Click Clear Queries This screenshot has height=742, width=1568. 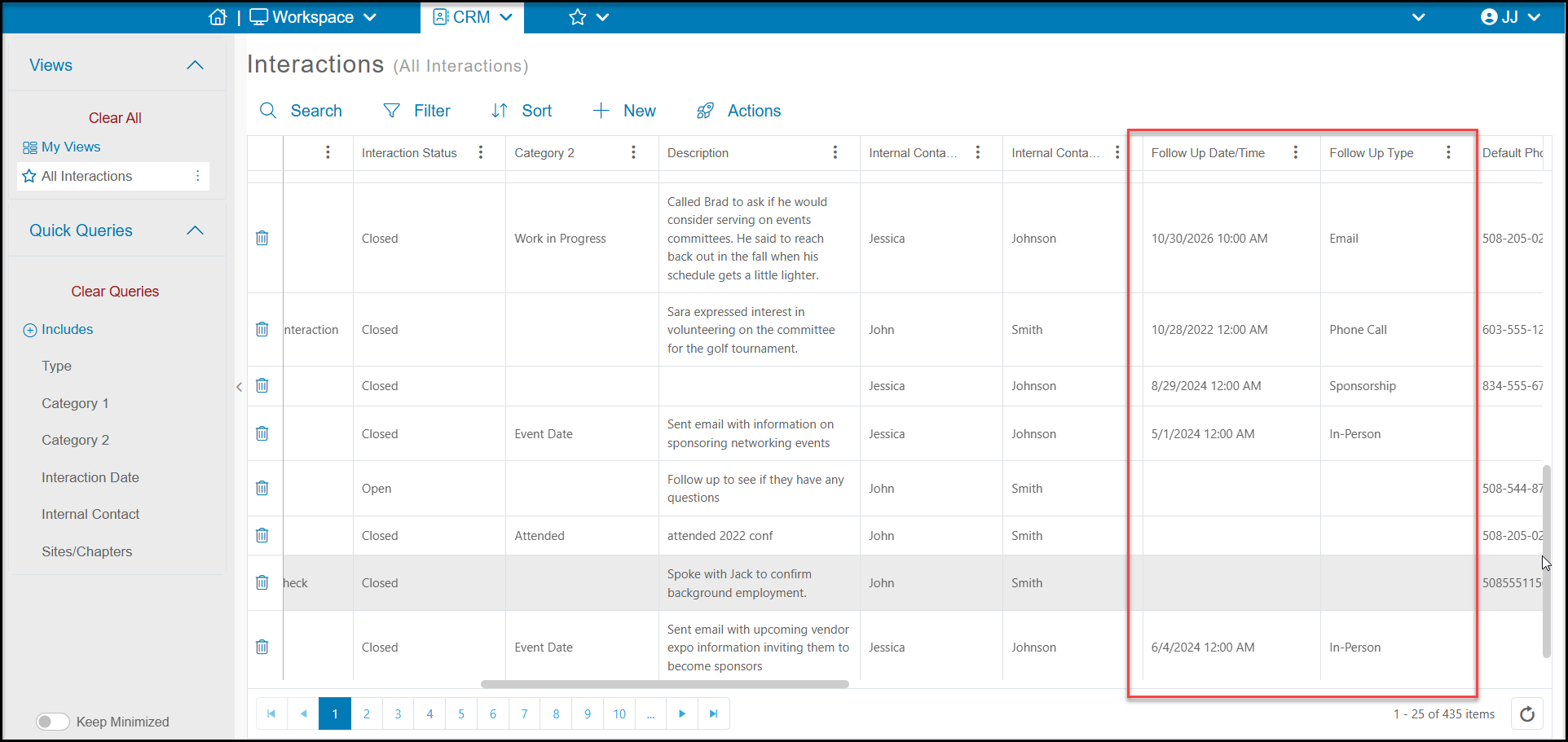115,292
